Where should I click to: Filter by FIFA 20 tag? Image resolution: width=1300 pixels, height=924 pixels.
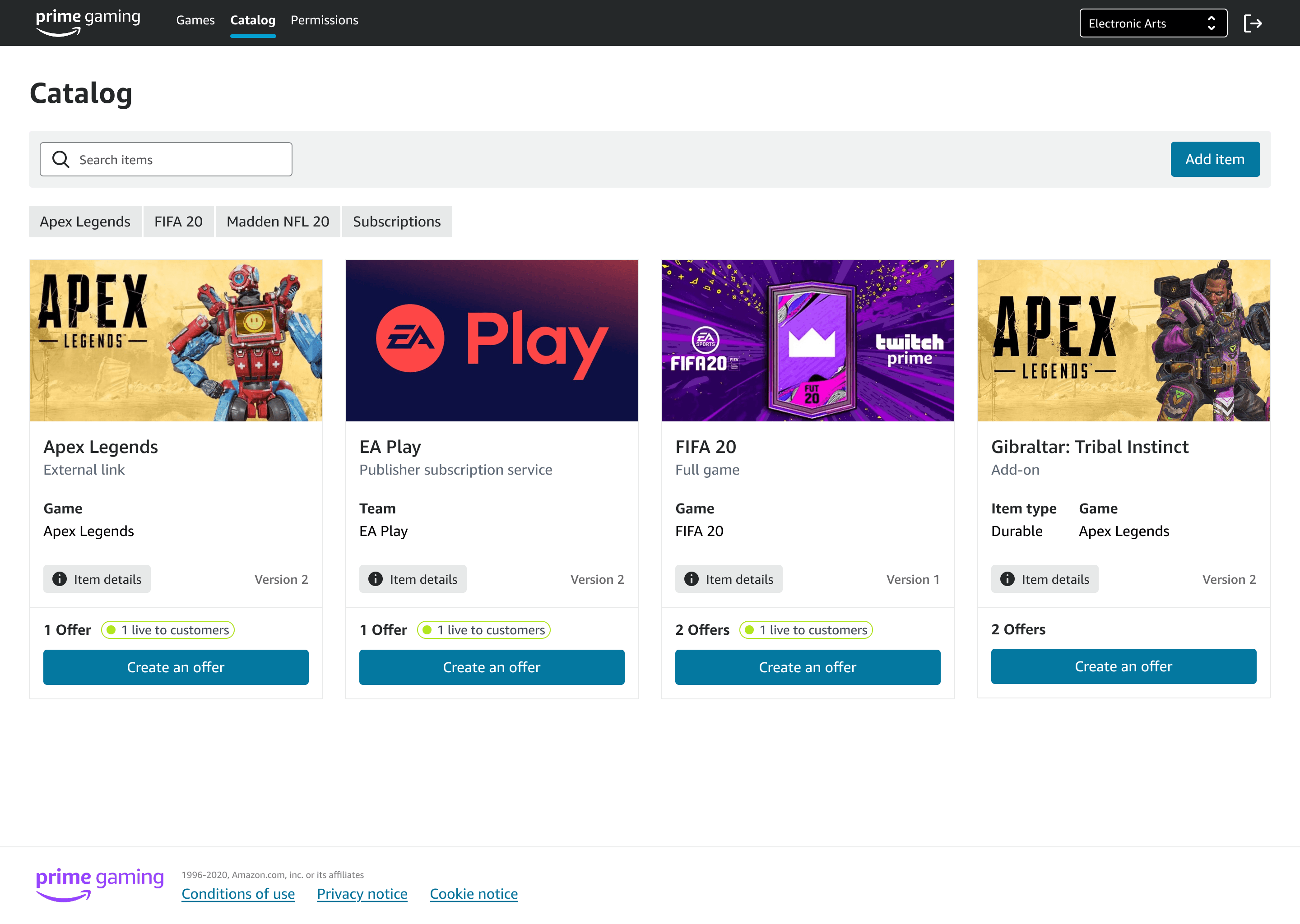click(x=178, y=222)
